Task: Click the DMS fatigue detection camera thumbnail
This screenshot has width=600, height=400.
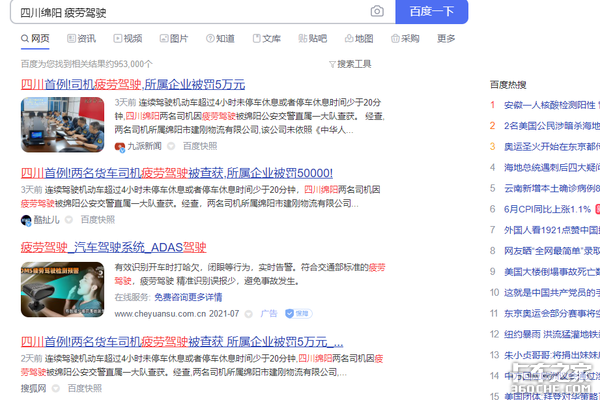Action: click(x=62, y=289)
